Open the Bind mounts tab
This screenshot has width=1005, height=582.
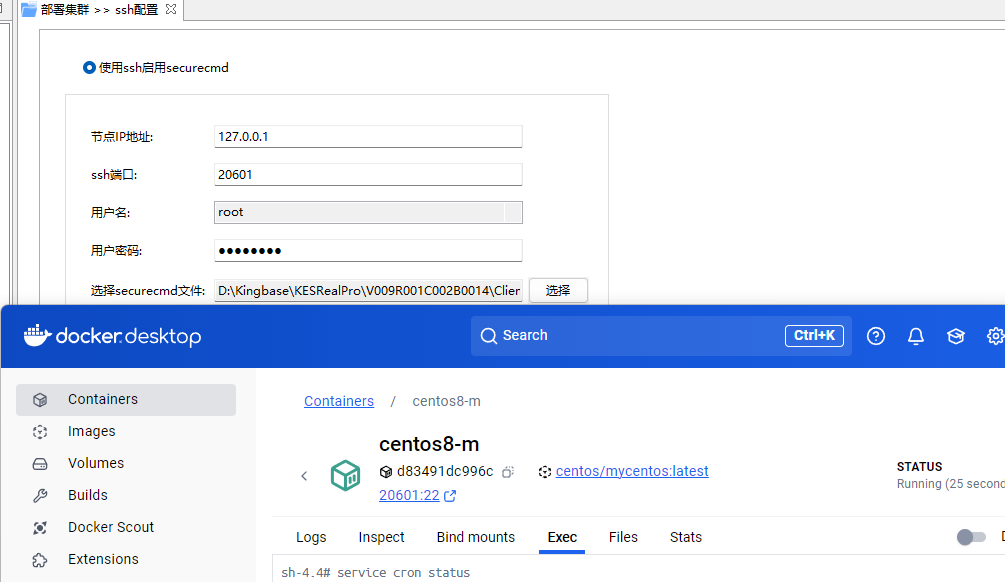[476, 537]
